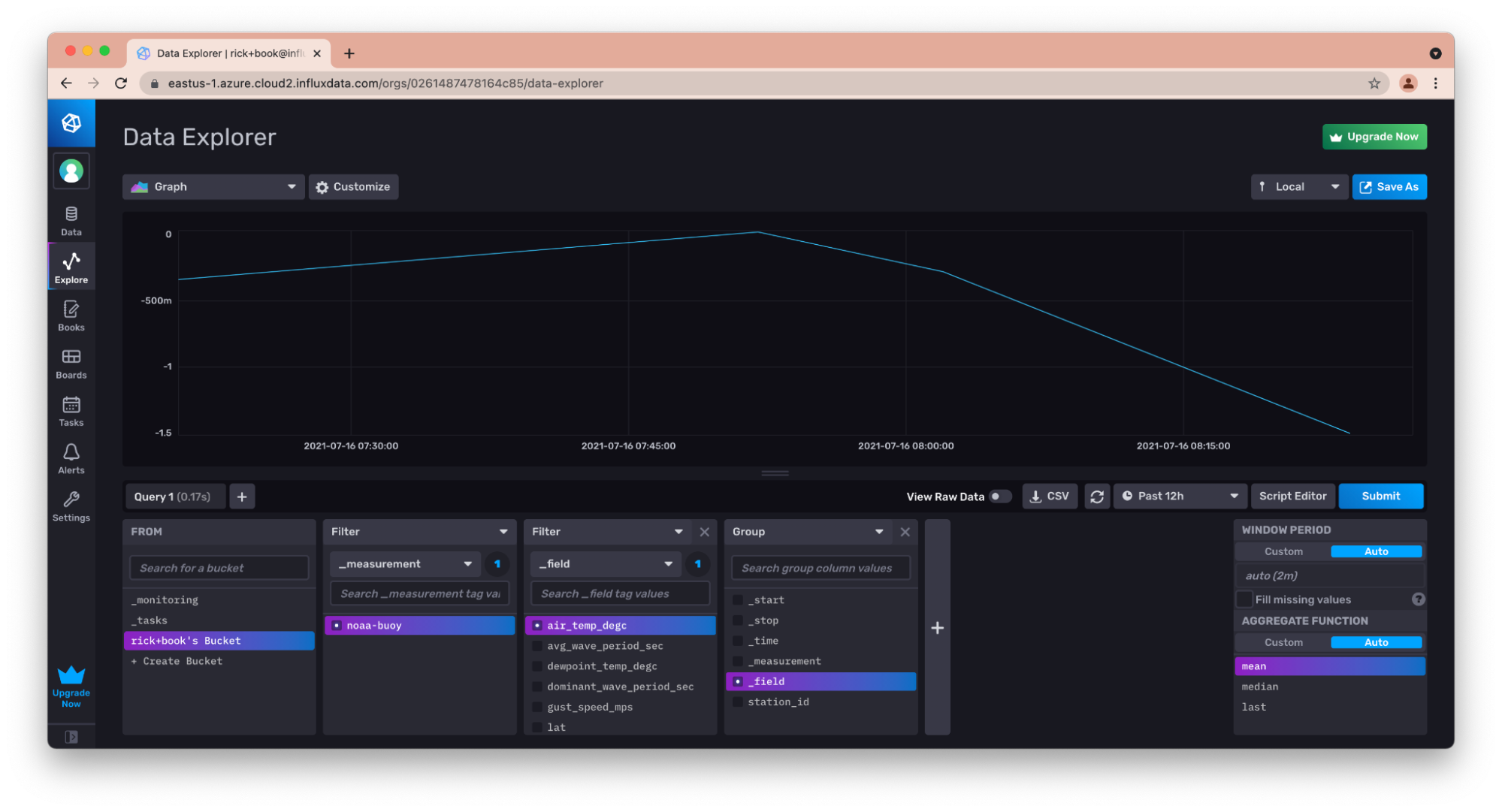Open the Past 12h time range dropdown
This screenshot has height=812, width=1502.
tap(1180, 496)
